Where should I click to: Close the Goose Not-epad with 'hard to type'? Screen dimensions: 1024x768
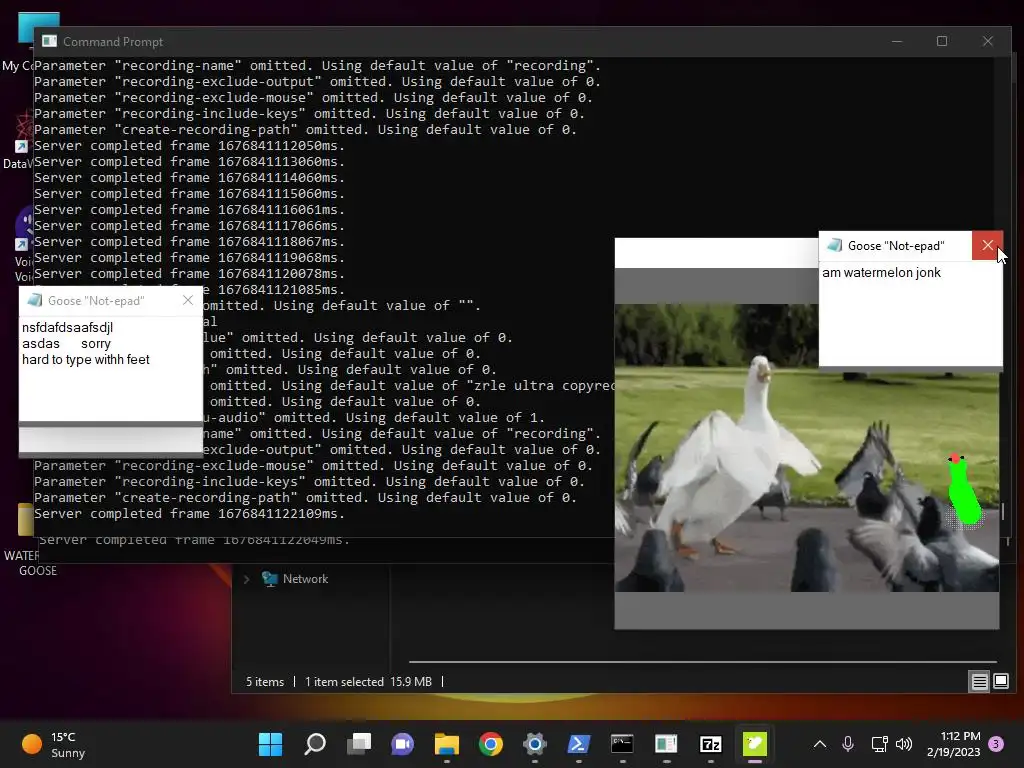pyautogui.click(x=188, y=300)
